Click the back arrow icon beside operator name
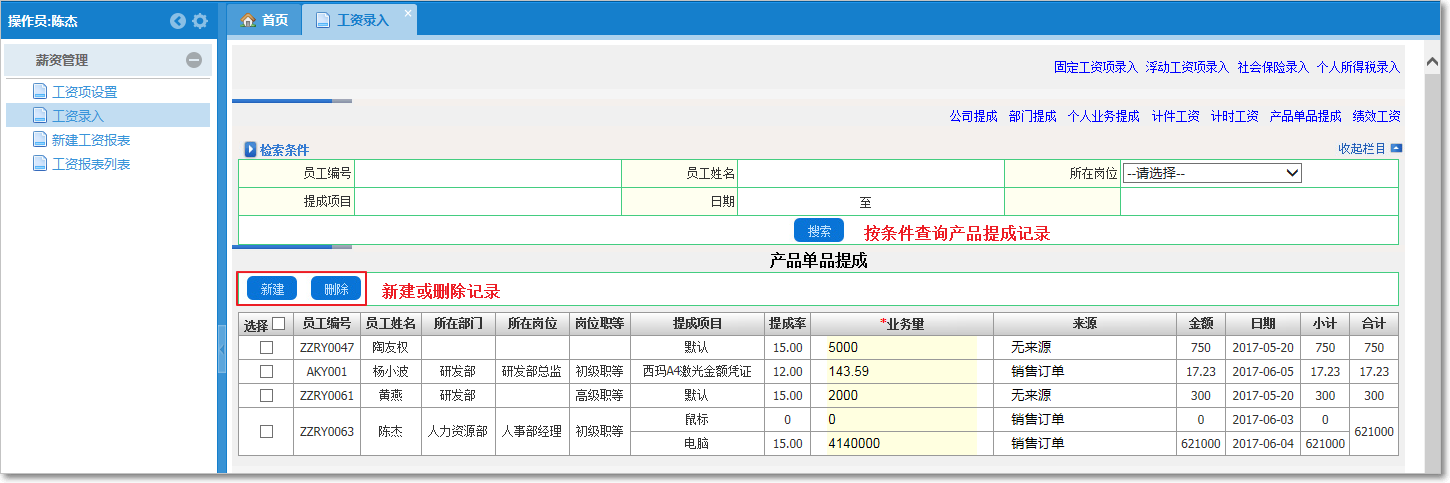 pyautogui.click(x=178, y=21)
